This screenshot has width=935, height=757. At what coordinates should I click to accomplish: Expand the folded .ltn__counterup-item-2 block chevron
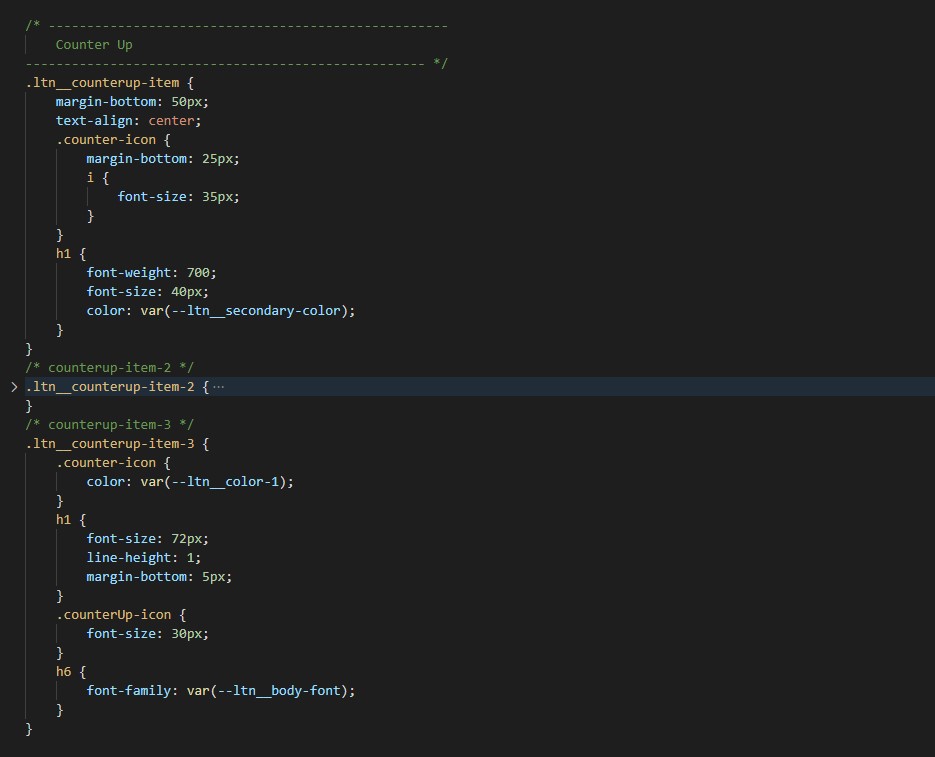[14, 387]
